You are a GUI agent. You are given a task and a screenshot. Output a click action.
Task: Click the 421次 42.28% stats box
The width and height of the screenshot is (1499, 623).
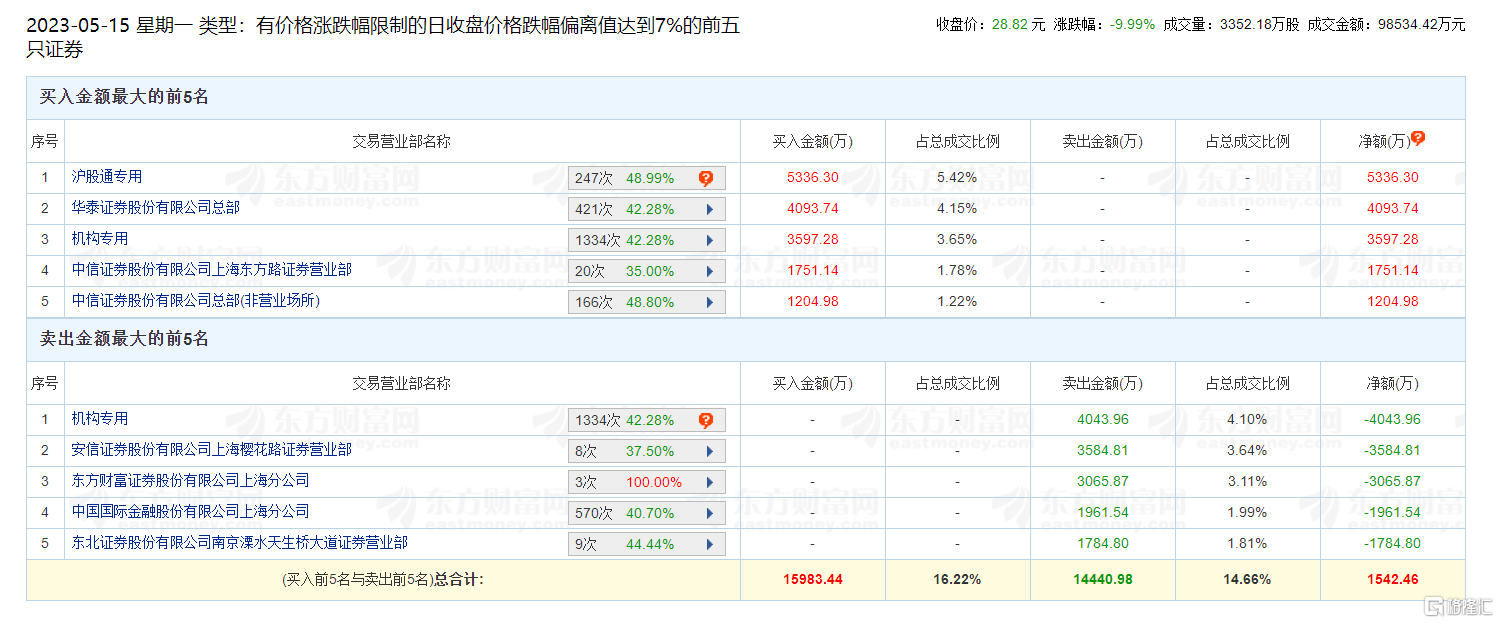coord(646,209)
